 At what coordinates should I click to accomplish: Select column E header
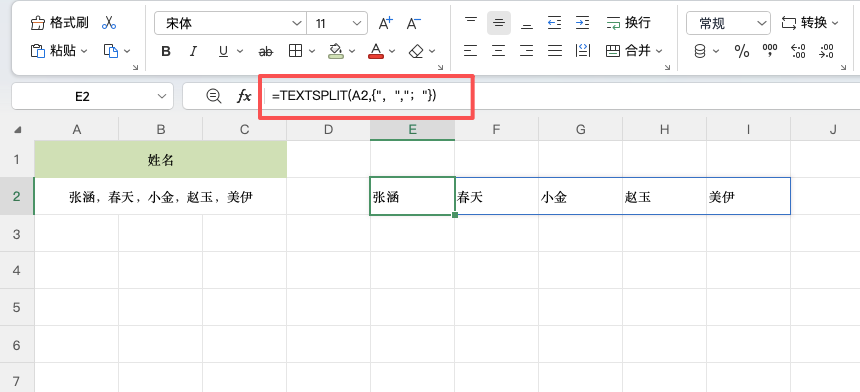412,130
